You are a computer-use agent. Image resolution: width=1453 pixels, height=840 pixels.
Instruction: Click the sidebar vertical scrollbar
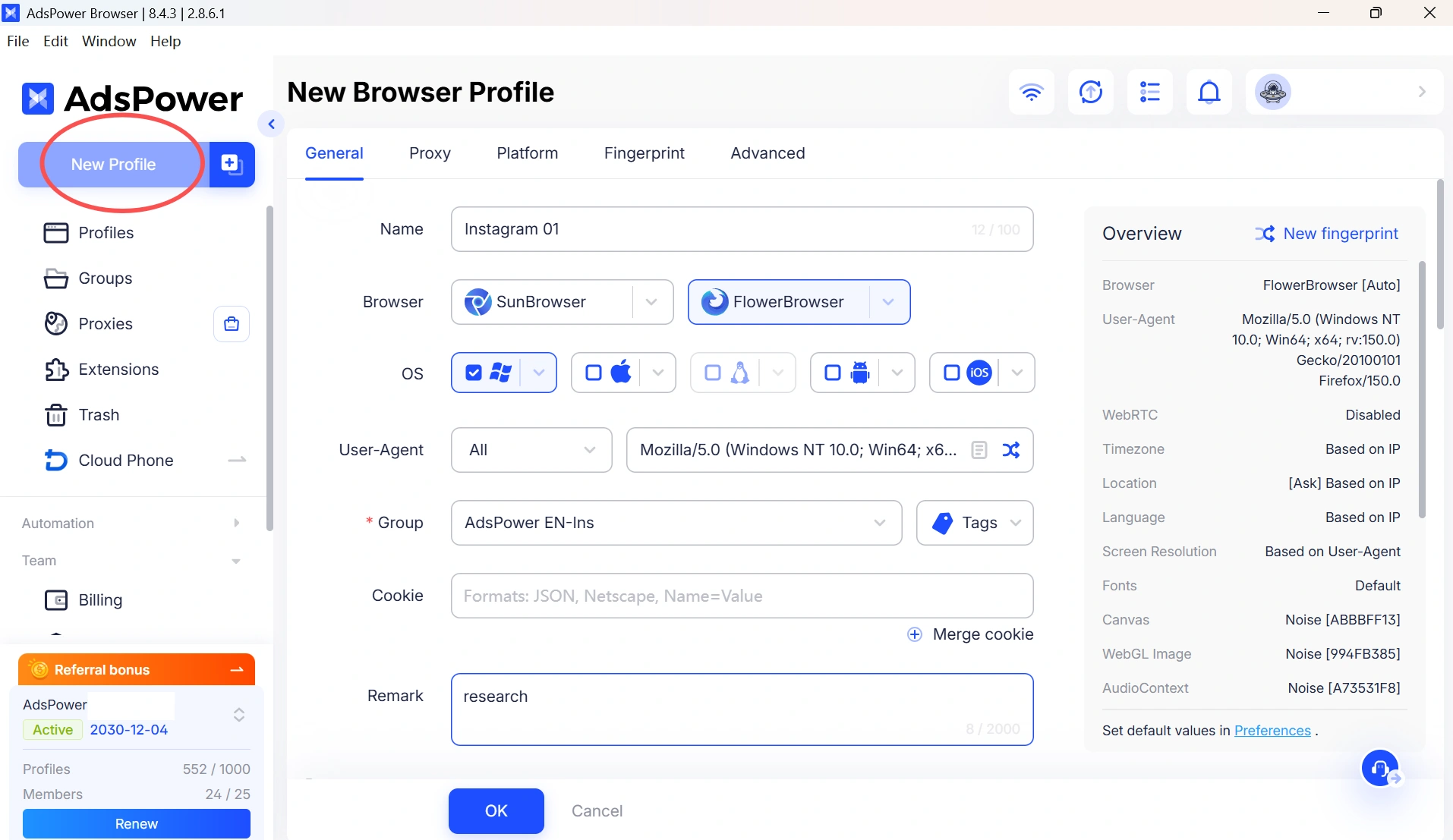tap(269, 368)
